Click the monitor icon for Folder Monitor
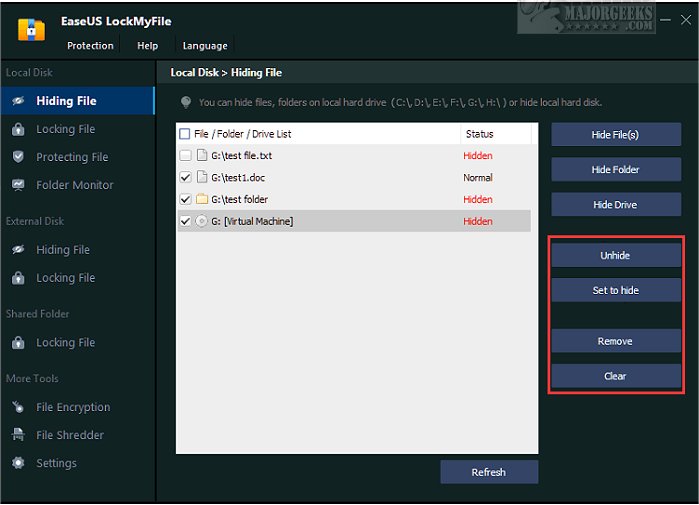Viewport: 699px width, 505px height. click(18, 185)
